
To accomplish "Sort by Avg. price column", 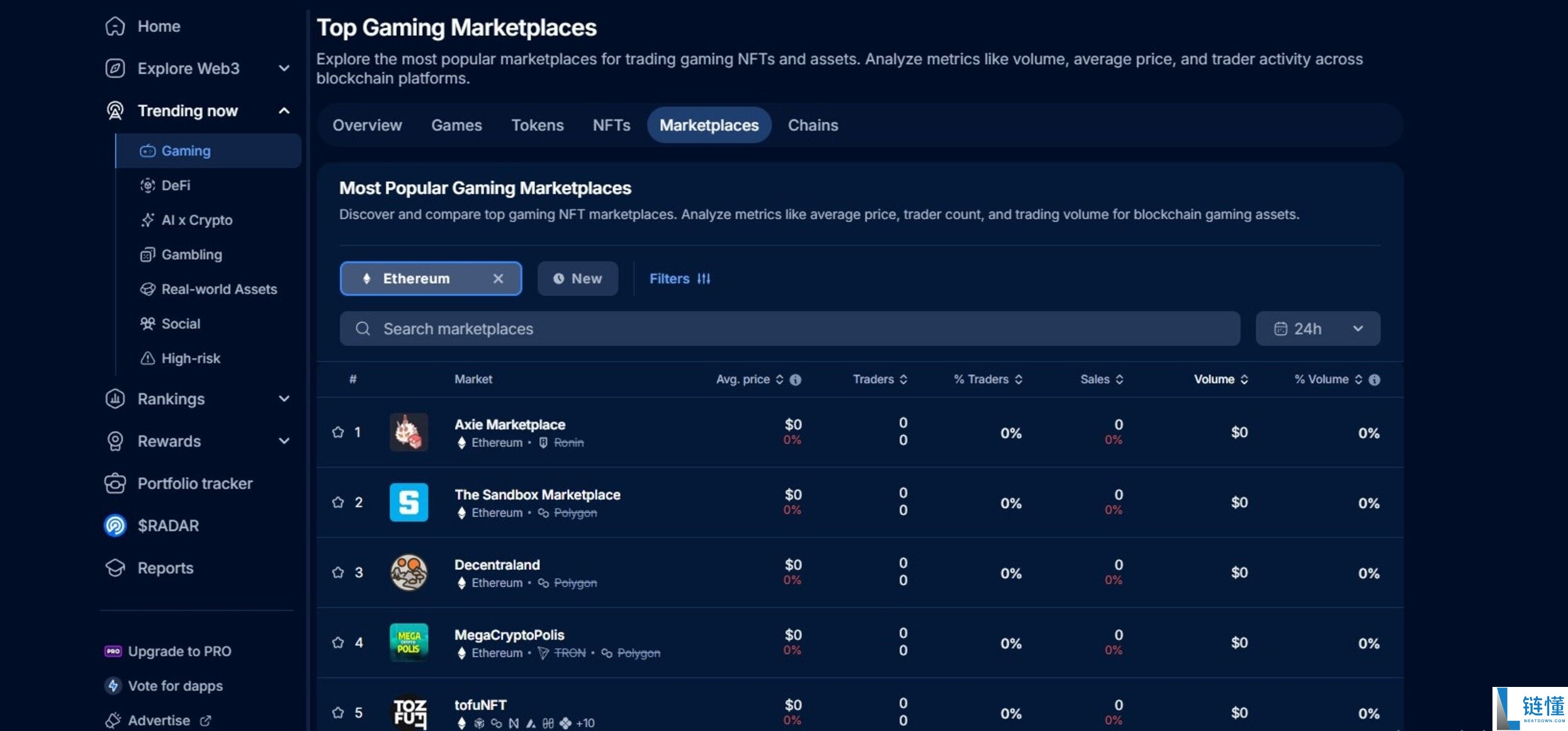I will [750, 379].
